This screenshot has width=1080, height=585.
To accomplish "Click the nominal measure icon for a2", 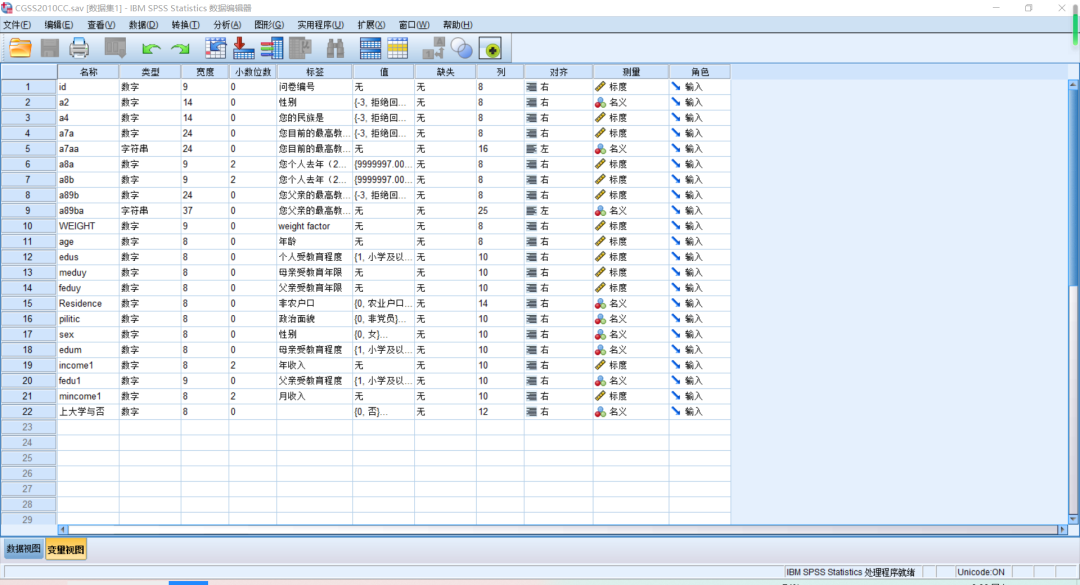I will (601, 102).
